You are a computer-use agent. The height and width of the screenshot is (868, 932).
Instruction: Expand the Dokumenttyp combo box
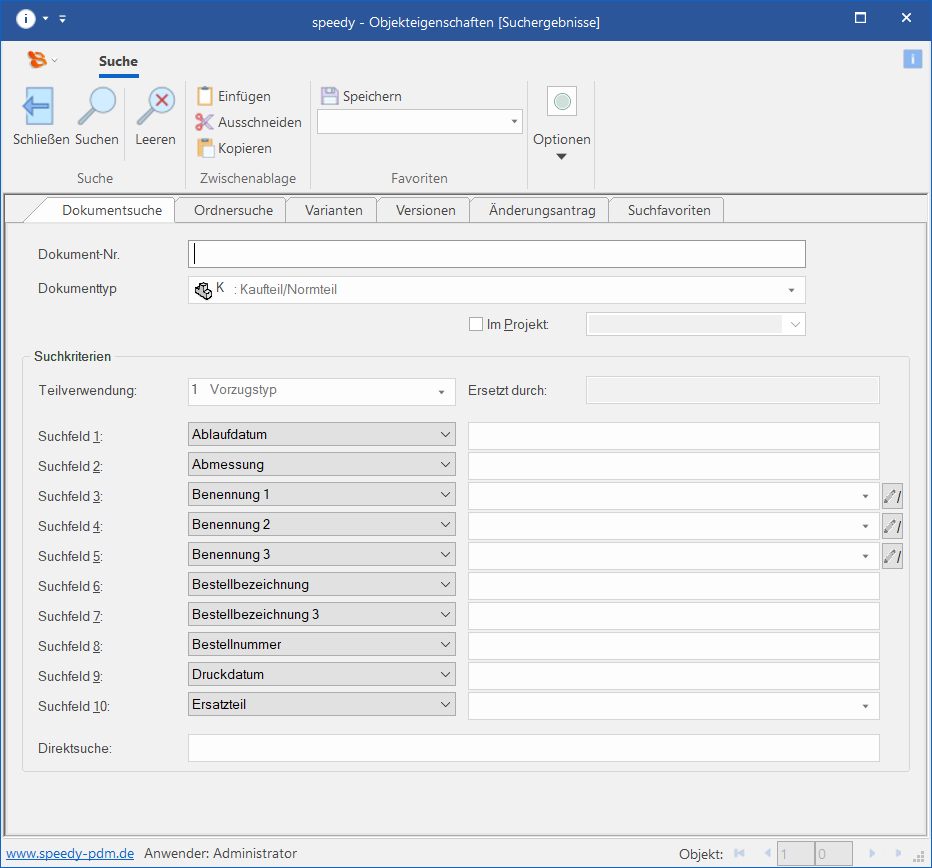(x=790, y=290)
